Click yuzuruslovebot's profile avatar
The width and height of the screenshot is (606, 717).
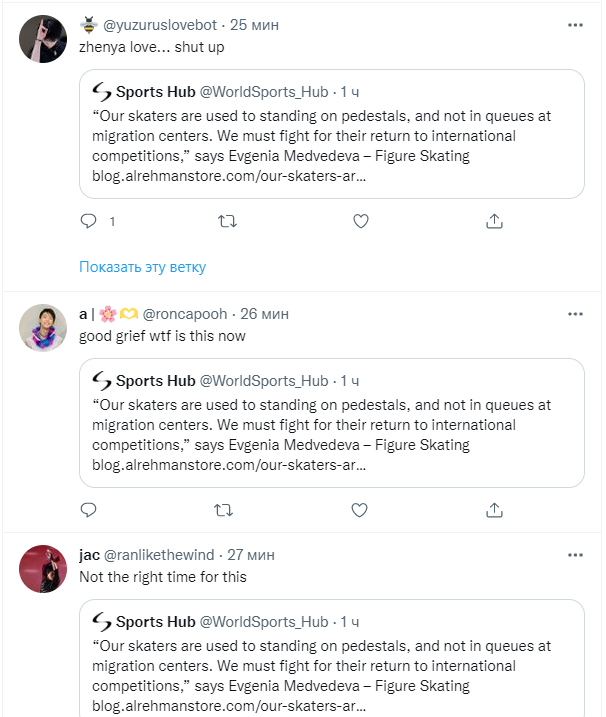point(43,40)
